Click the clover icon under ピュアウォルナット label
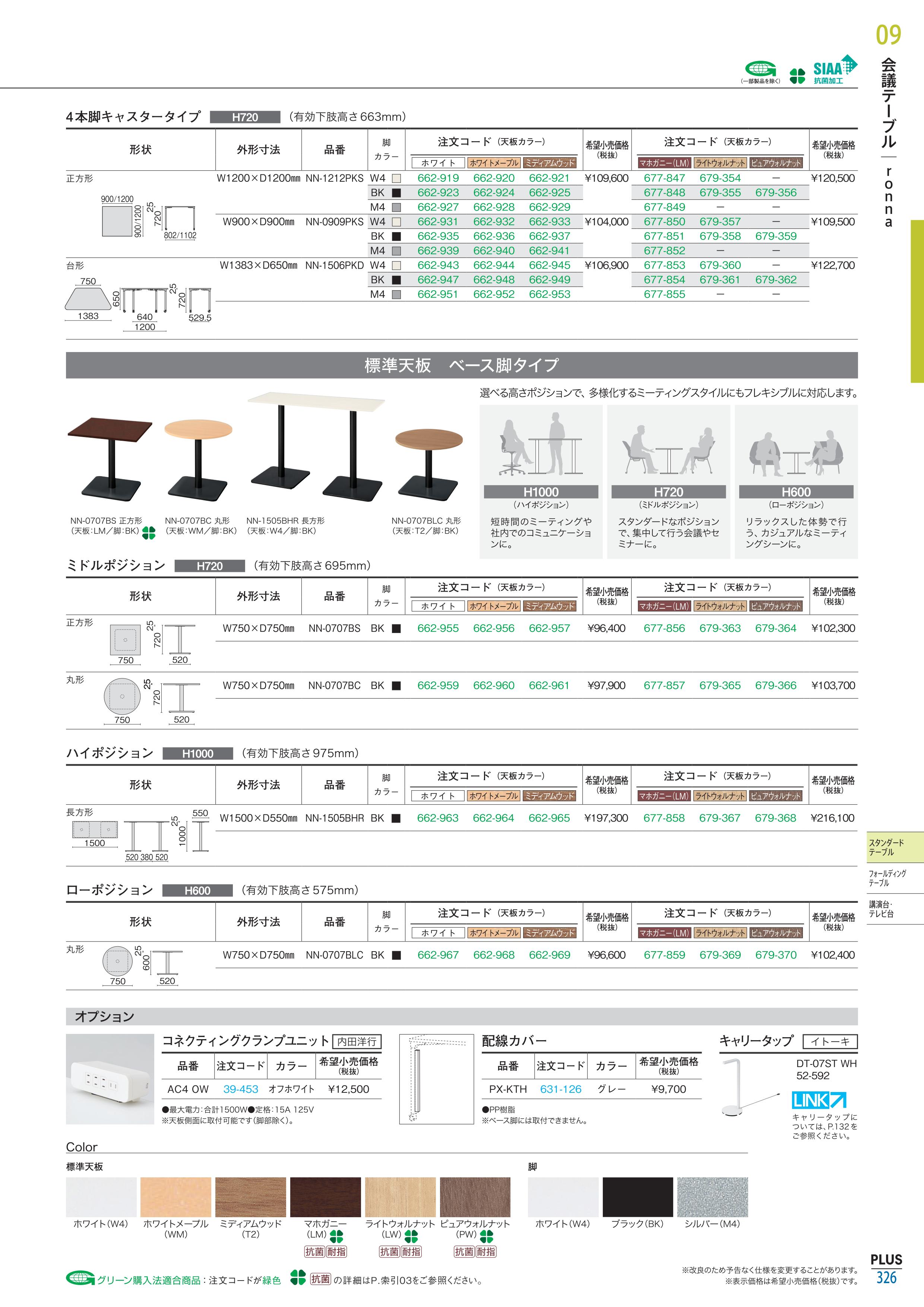Image resolution: width=924 pixels, height=1307 pixels. click(x=486, y=1237)
